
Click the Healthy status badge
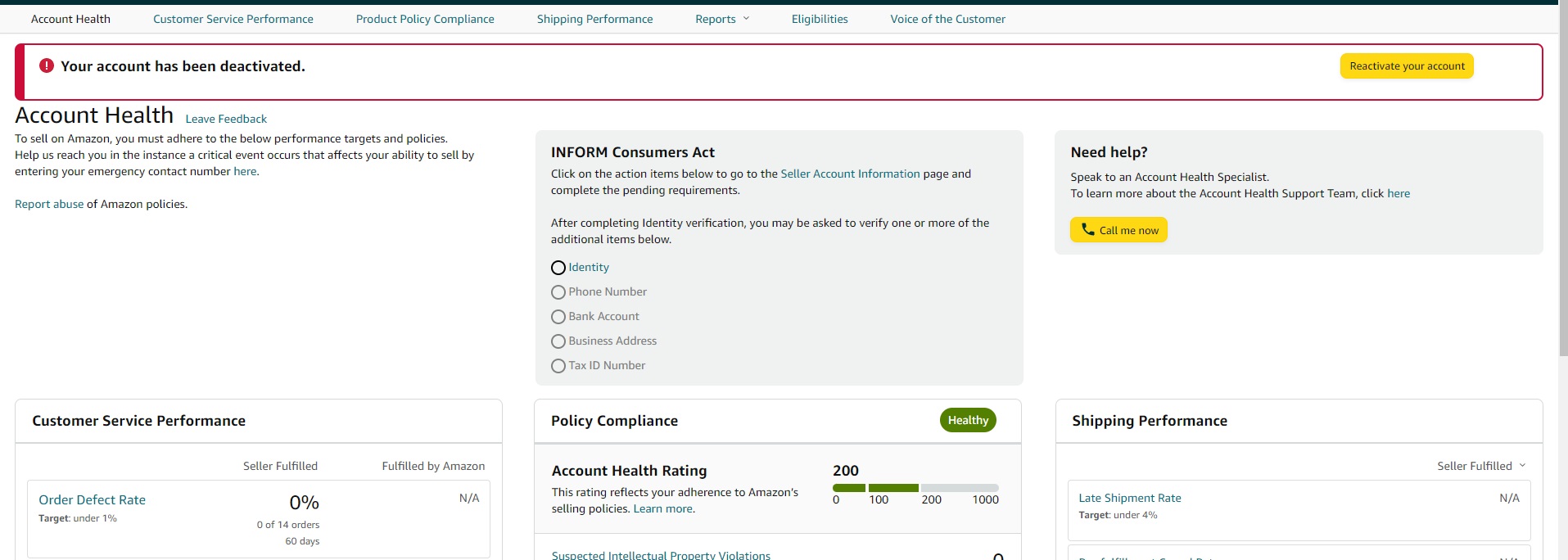coord(968,420)
